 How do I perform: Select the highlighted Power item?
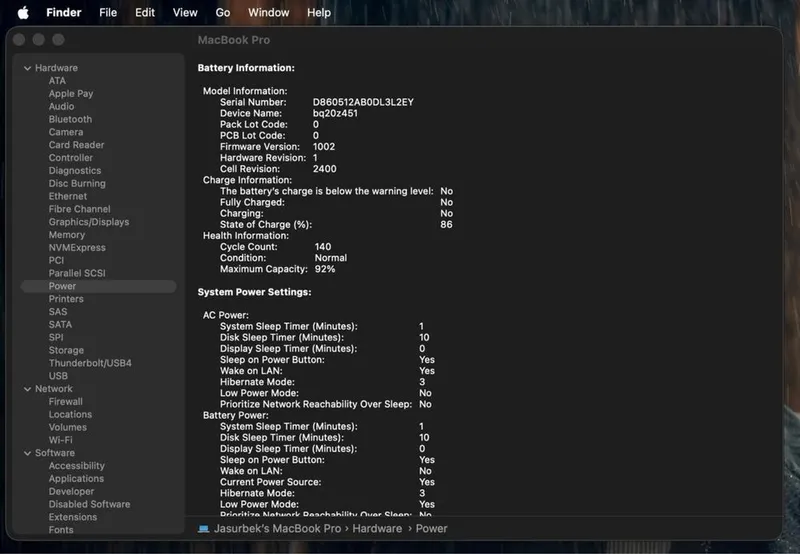98,286
